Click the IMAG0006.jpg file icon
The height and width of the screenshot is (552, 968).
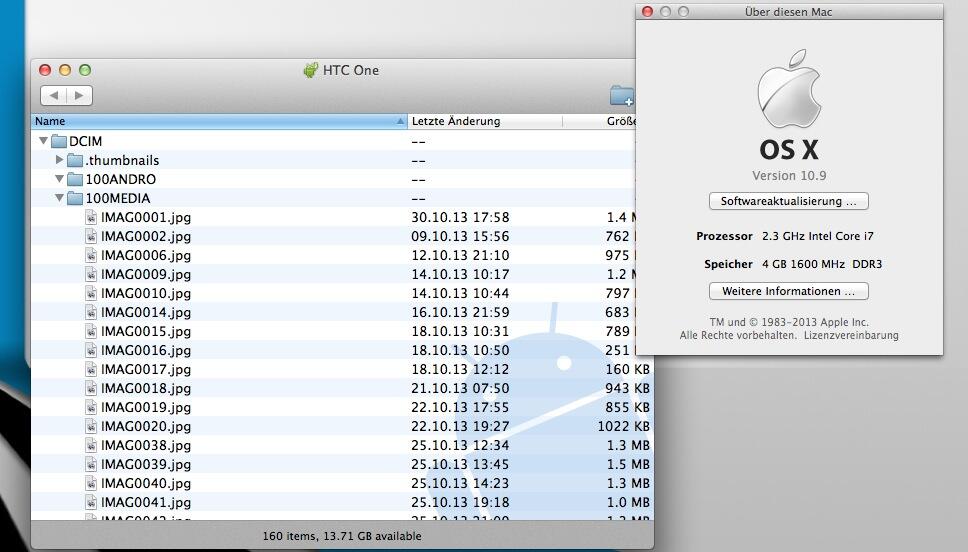point(91,255)
